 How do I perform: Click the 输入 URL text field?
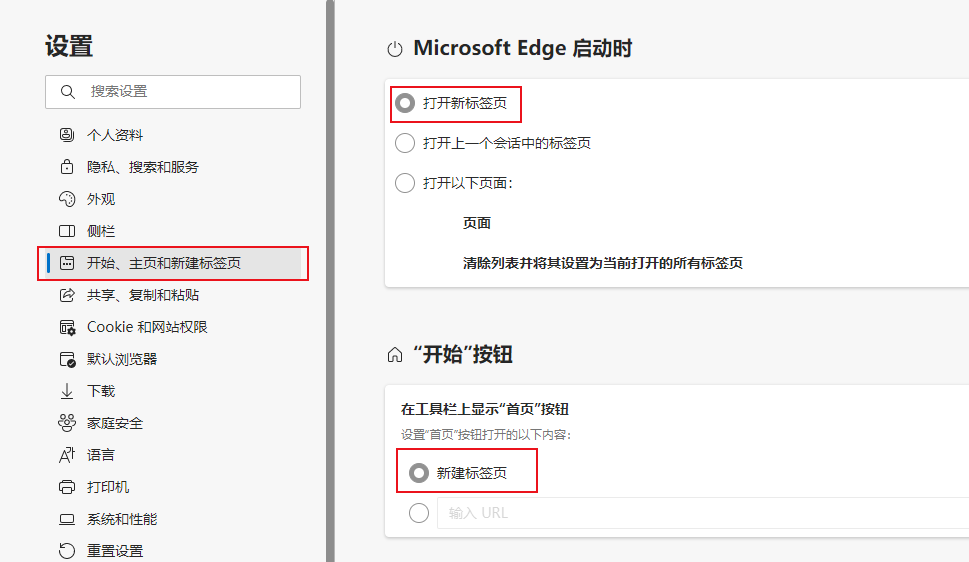coord(700,513)
